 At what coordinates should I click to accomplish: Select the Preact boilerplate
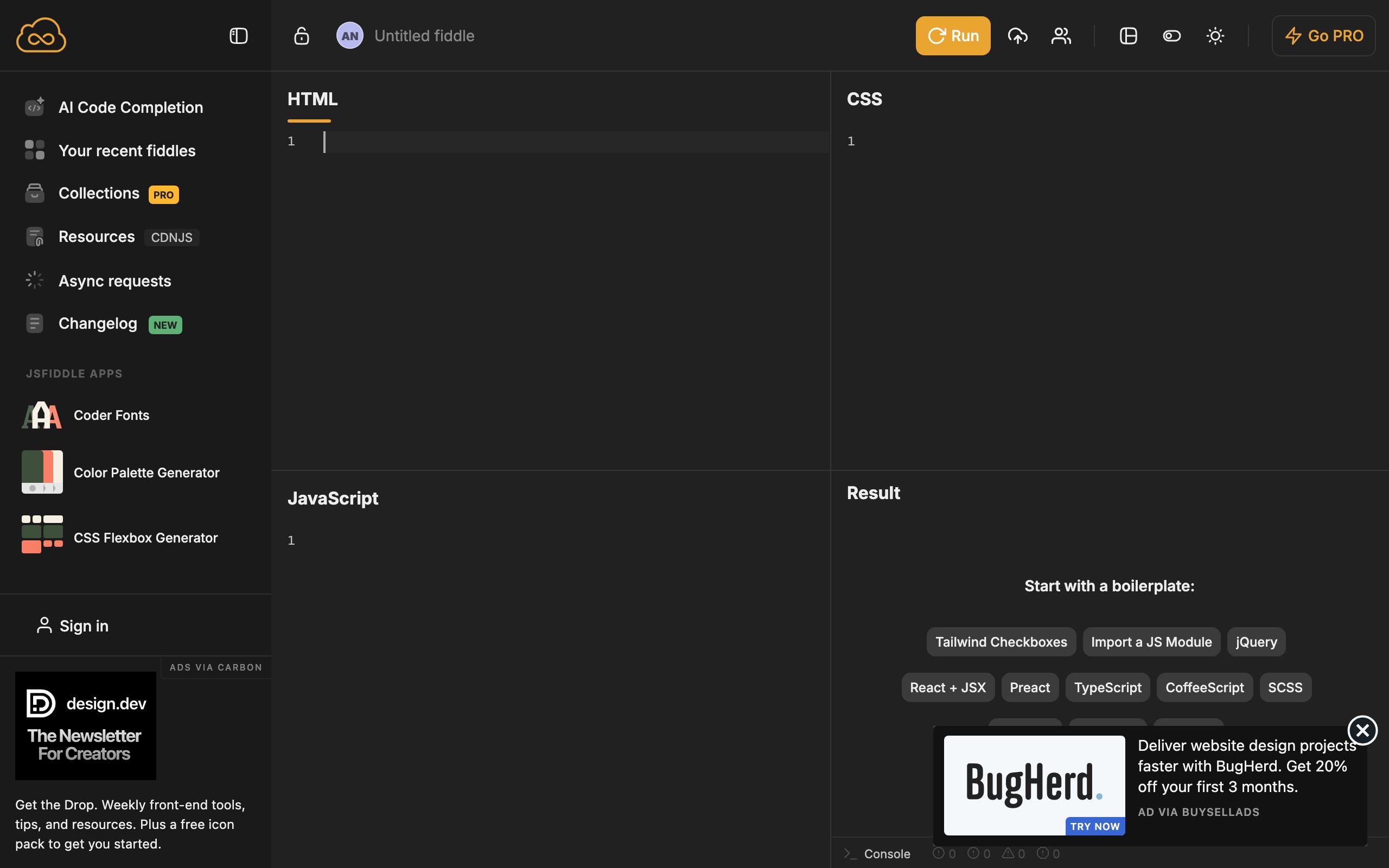pos(1030,687)
